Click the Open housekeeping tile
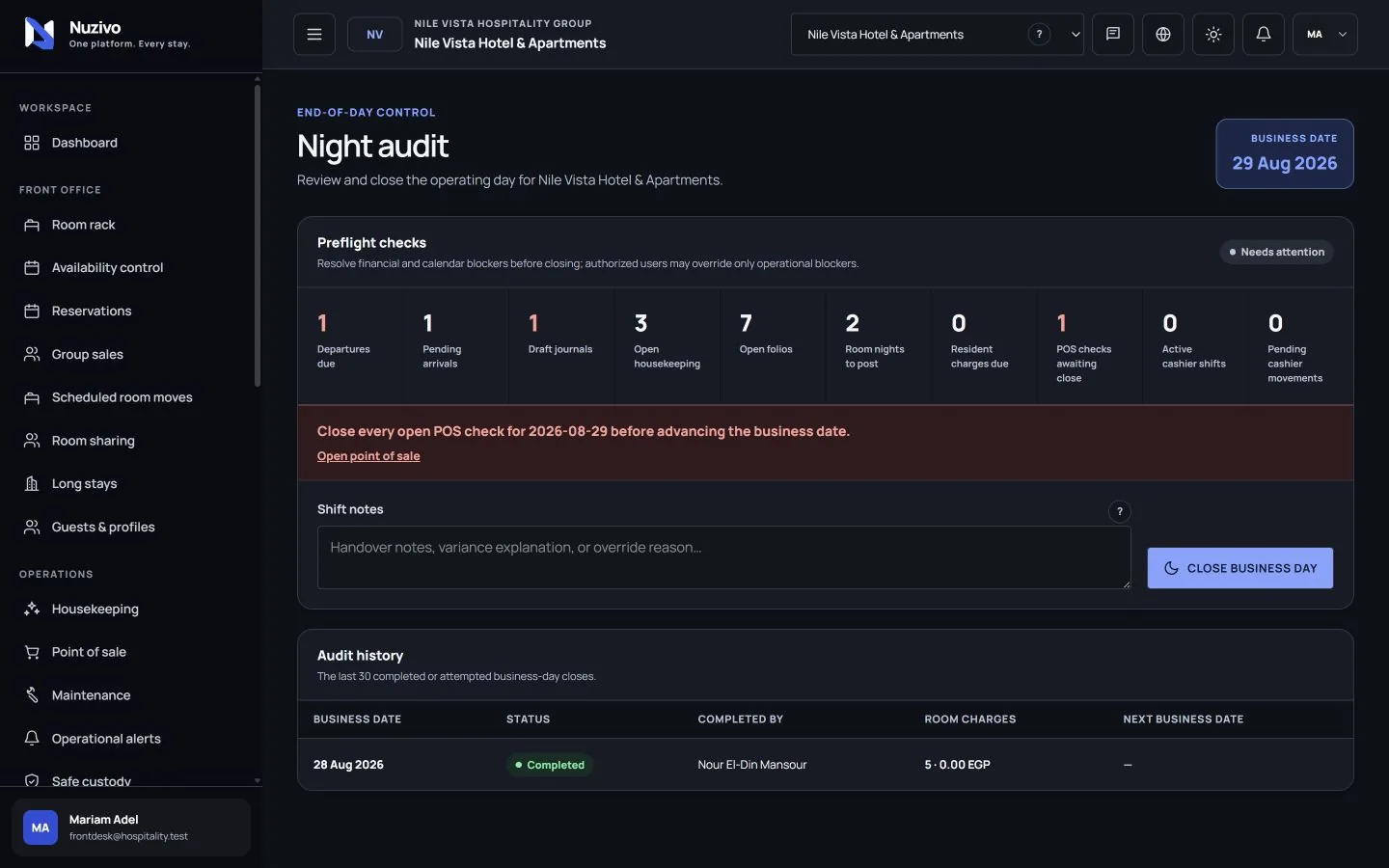Image resolution: width=1389 pixels, height=868 pixels. [667, 346]
